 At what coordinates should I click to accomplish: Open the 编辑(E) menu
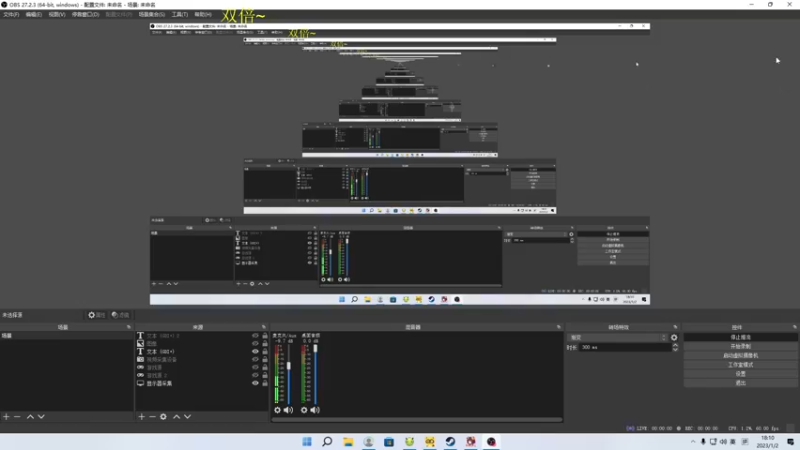34,15
